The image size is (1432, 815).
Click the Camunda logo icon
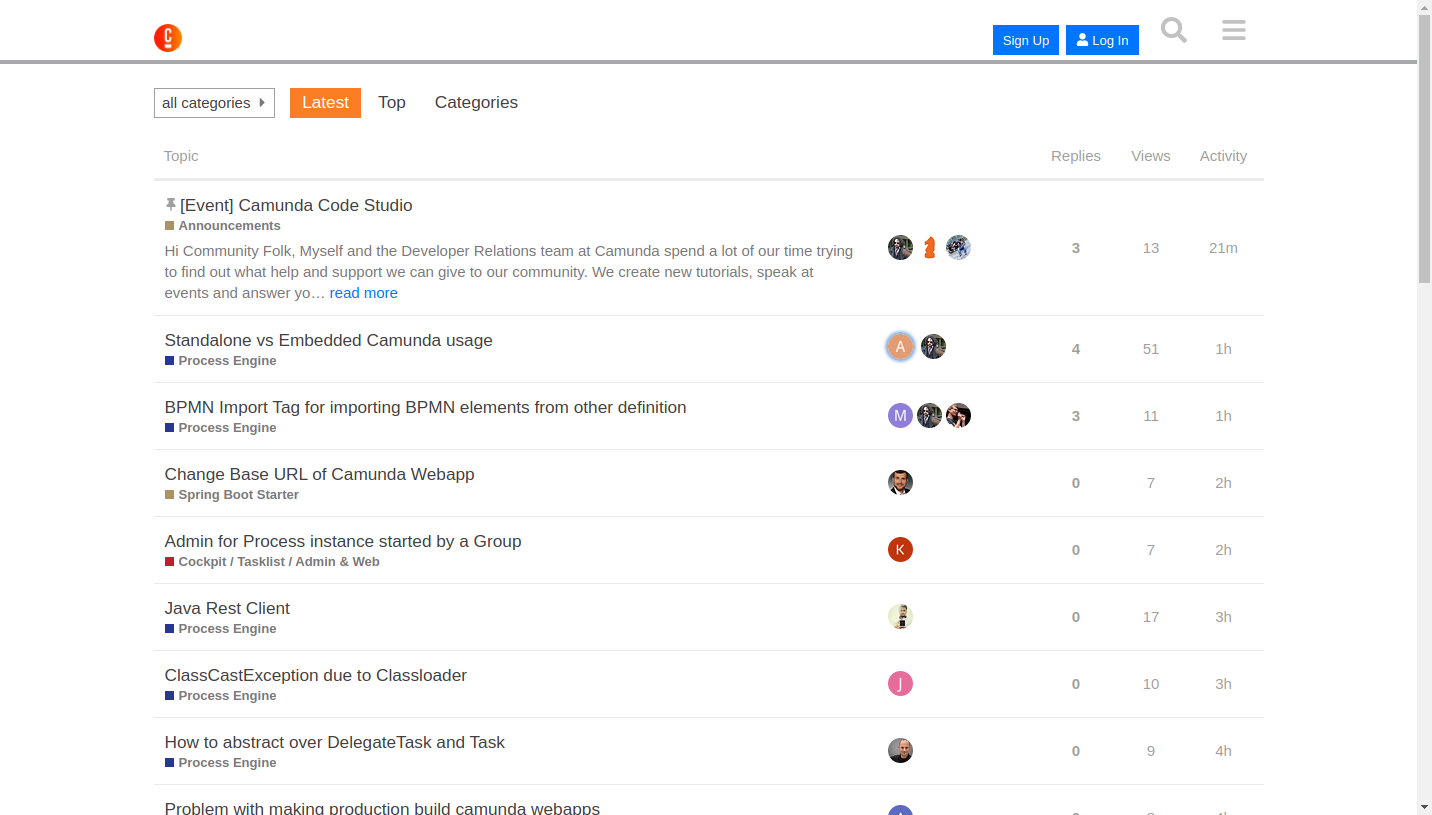pos(168,39)
